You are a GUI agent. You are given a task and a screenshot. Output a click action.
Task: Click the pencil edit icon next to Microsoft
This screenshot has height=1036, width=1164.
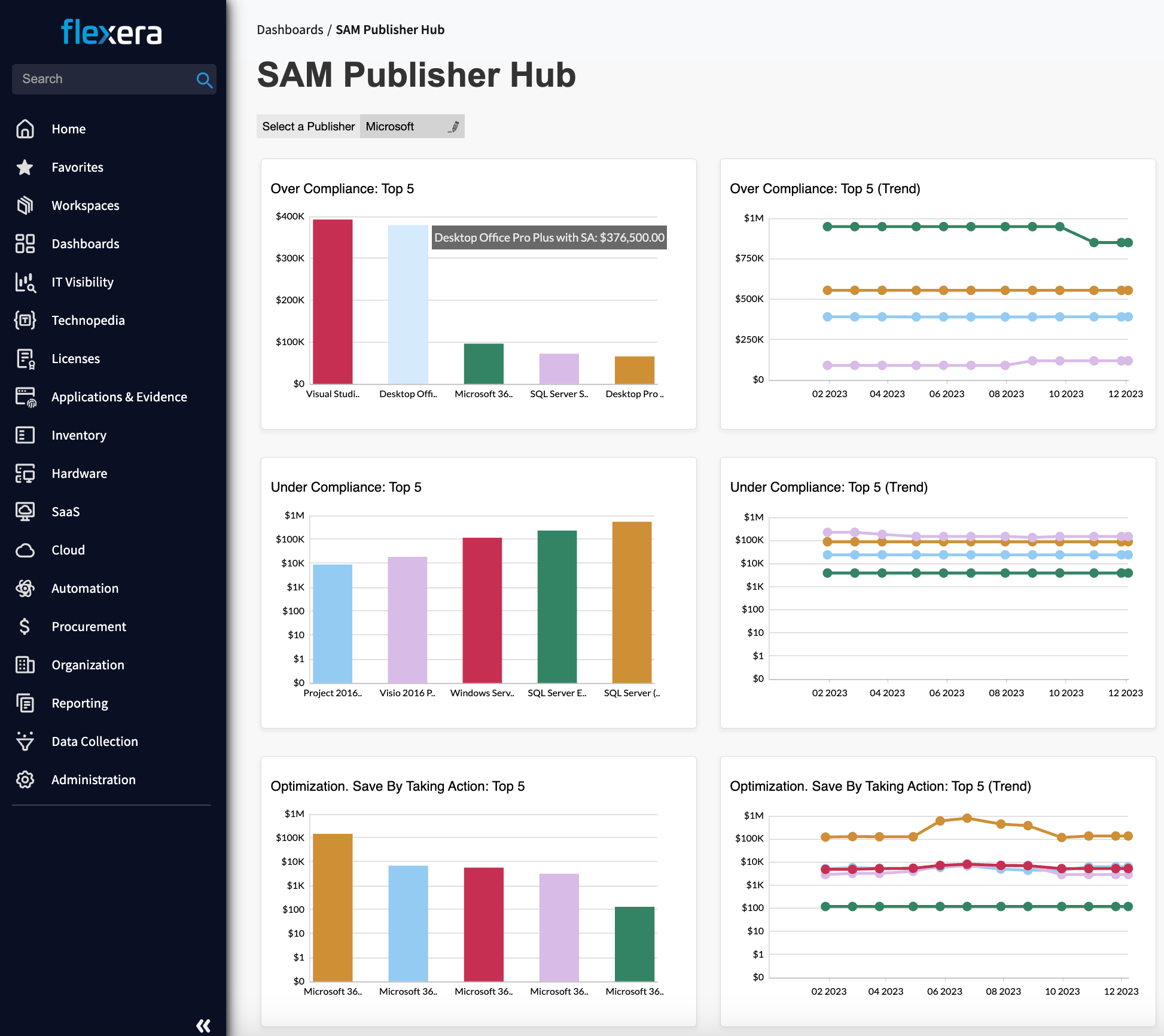point(452,126)
